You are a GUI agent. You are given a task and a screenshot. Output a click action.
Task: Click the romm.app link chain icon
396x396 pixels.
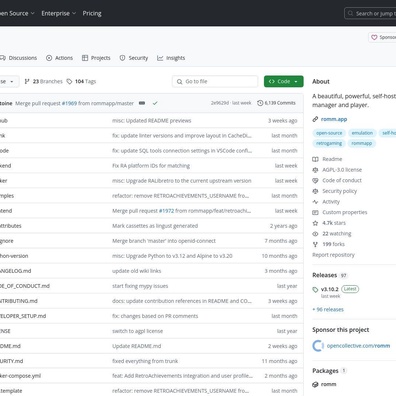[315, 119]
